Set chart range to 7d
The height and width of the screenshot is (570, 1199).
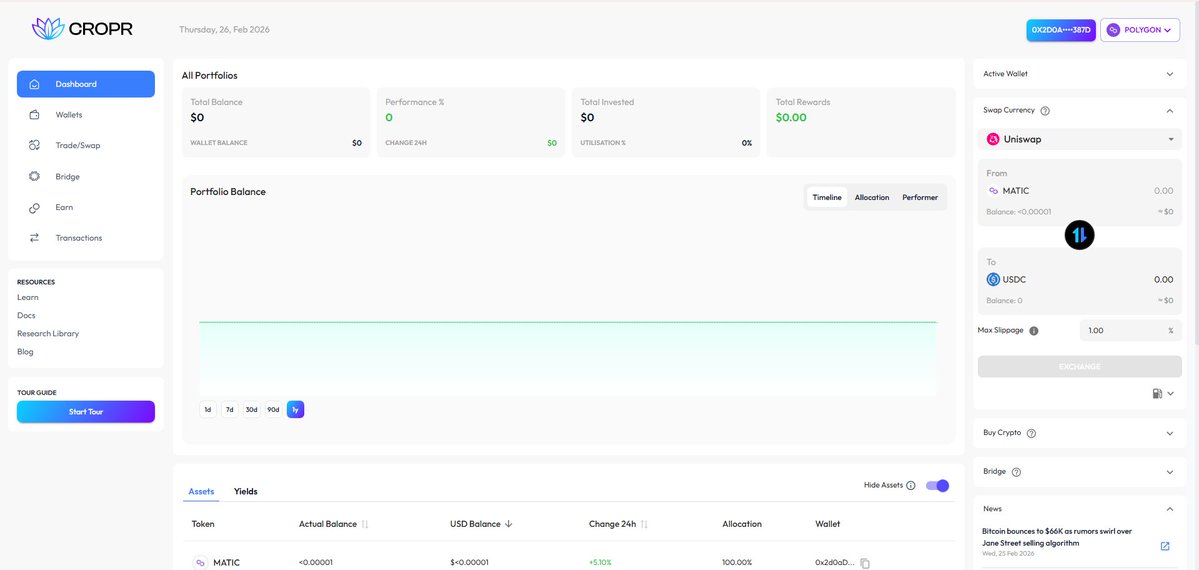point(229,409)
